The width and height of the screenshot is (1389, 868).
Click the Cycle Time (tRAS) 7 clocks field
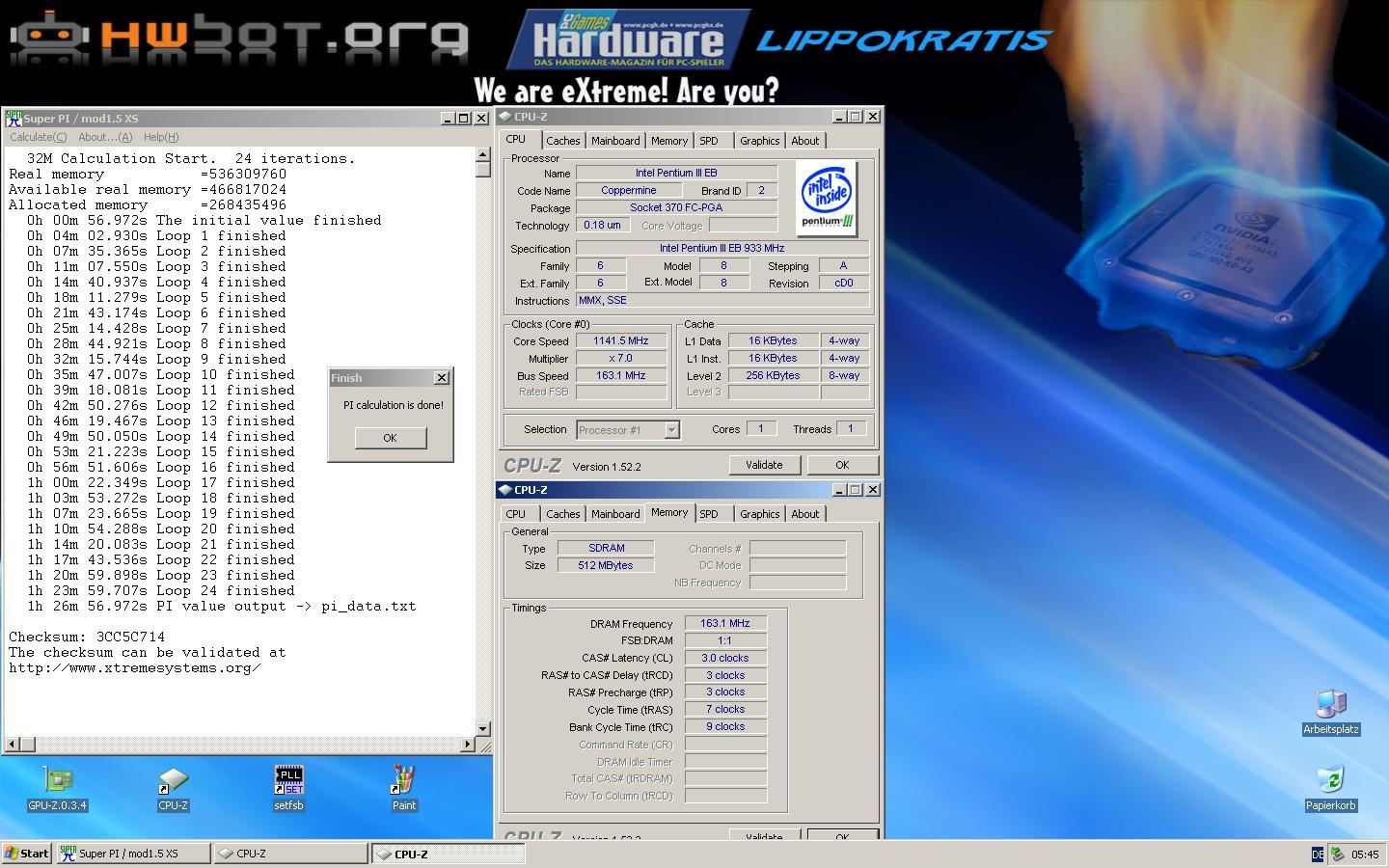point(725,709)
